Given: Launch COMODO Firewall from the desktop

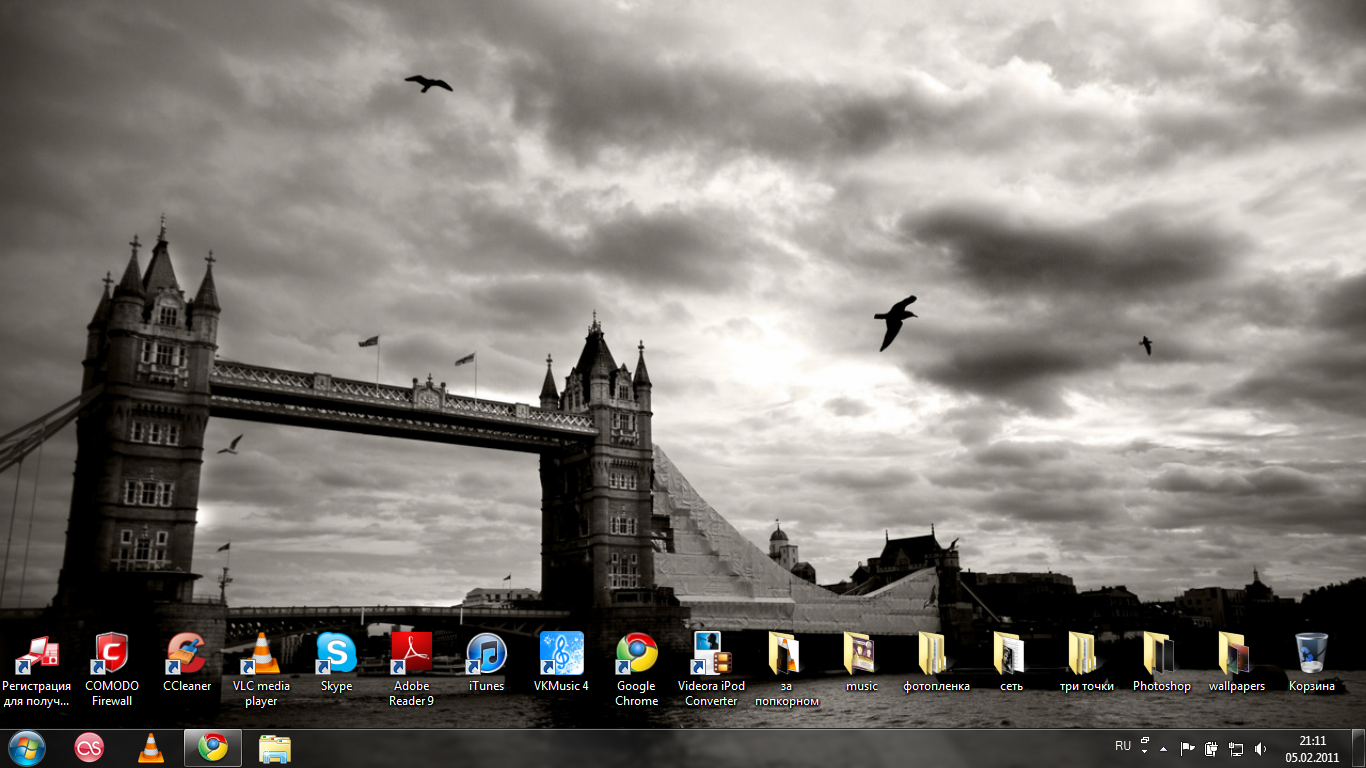Looking at the screenshot, I should (112, 670).
